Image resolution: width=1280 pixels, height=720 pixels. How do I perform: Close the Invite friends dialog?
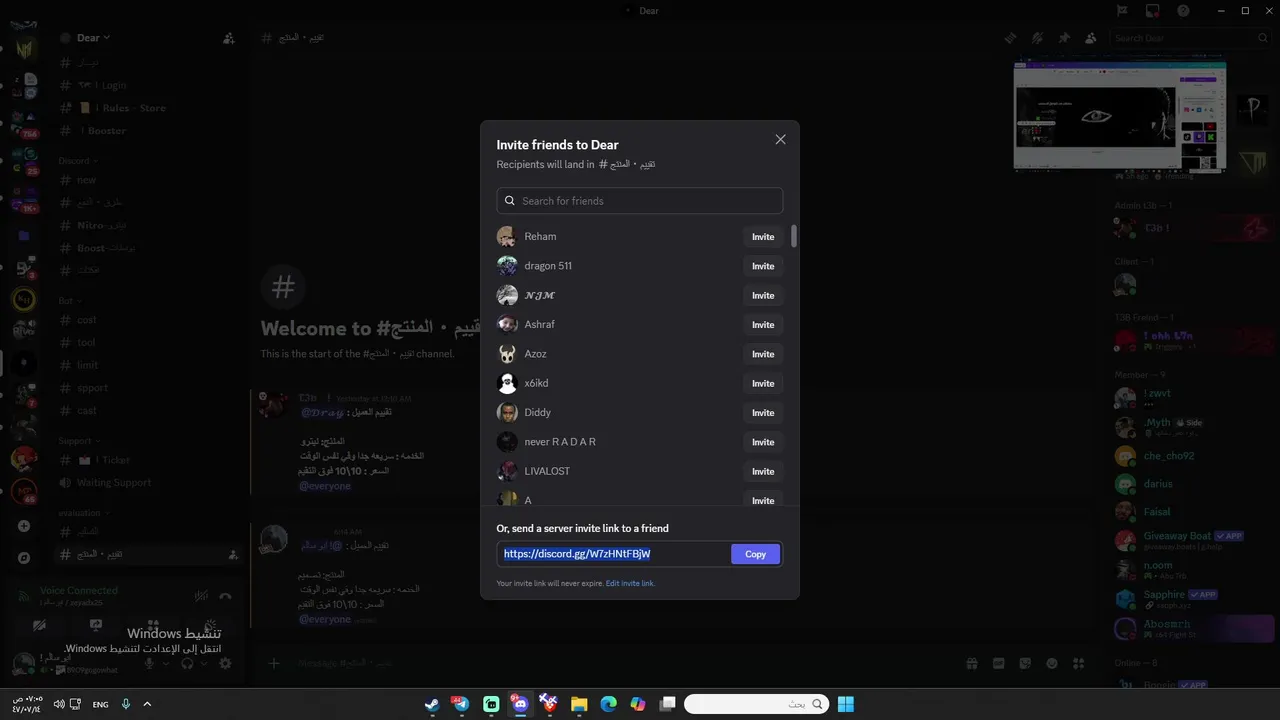click(x=781, y=140)
